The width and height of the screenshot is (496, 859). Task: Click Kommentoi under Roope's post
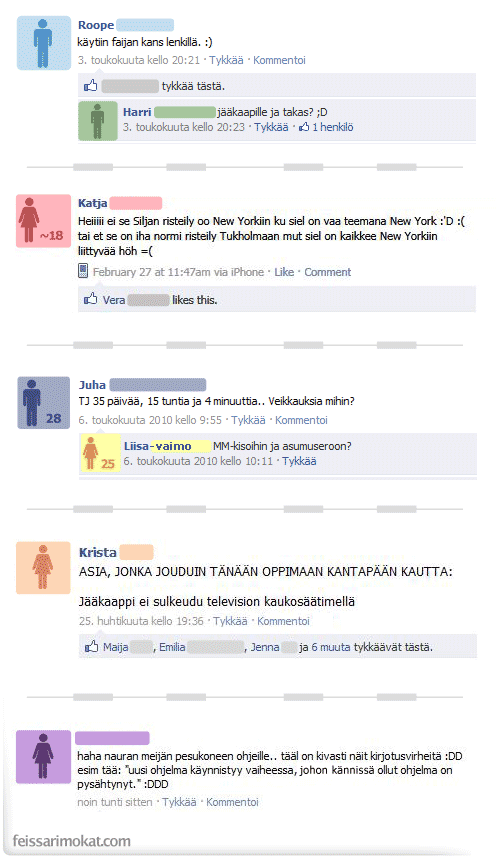[x=279, y=60]
